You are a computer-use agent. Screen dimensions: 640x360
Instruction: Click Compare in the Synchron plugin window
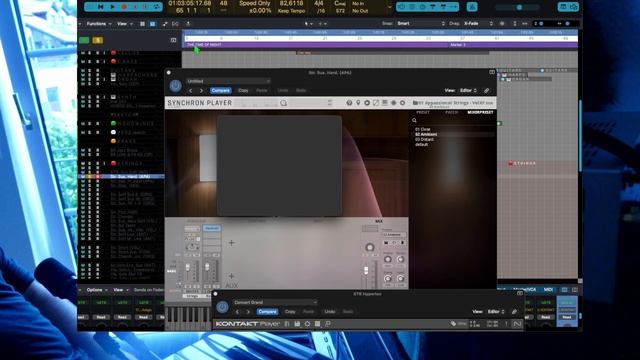[221, 91]
